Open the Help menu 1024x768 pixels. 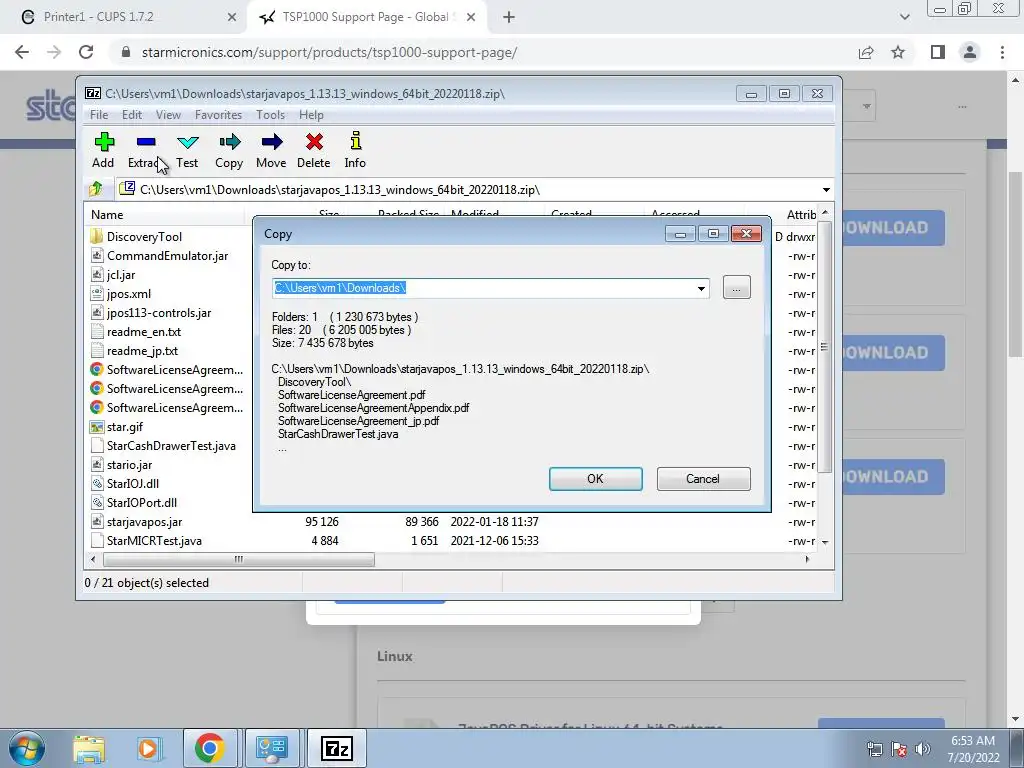tap(311, 114)
